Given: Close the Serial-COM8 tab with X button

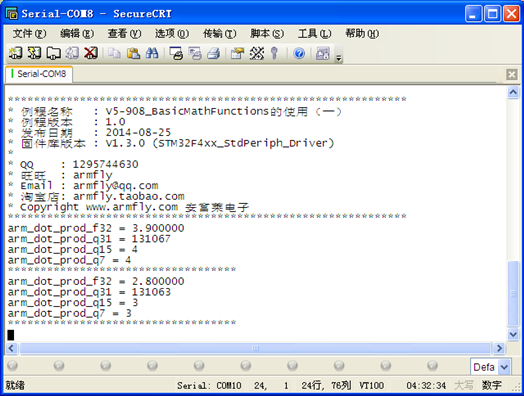Looking at the screenshot, I should (512, 74).
